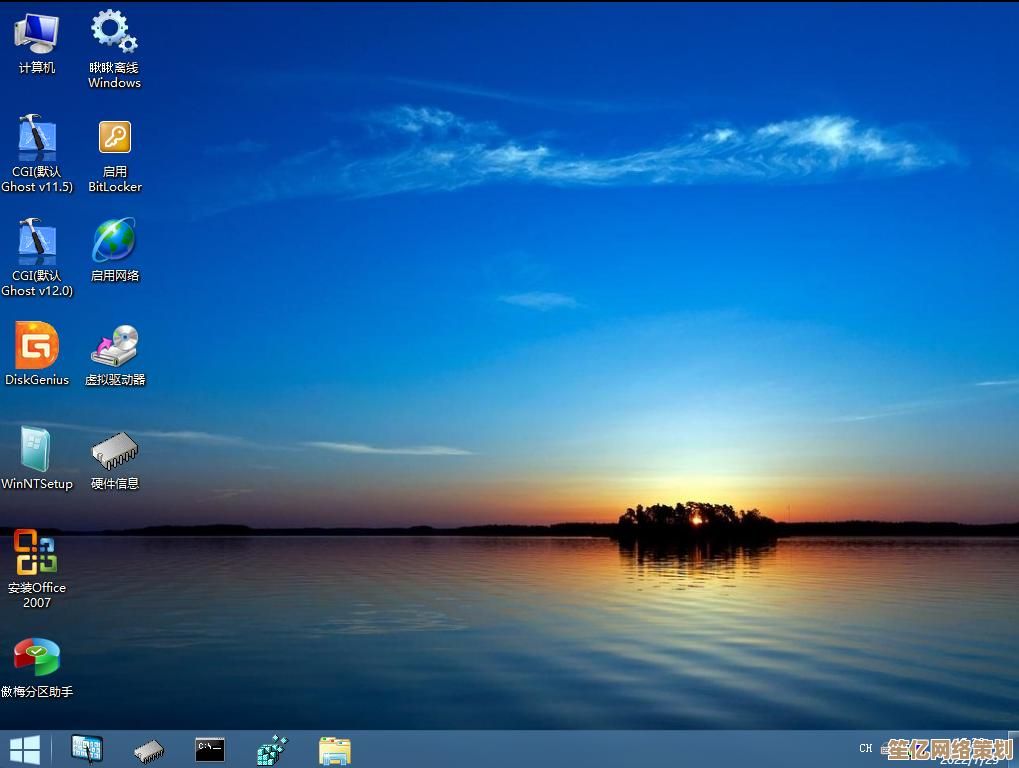Open the taskbar monitor tool icon
1019x768 pixels.
tap(87, 749)
